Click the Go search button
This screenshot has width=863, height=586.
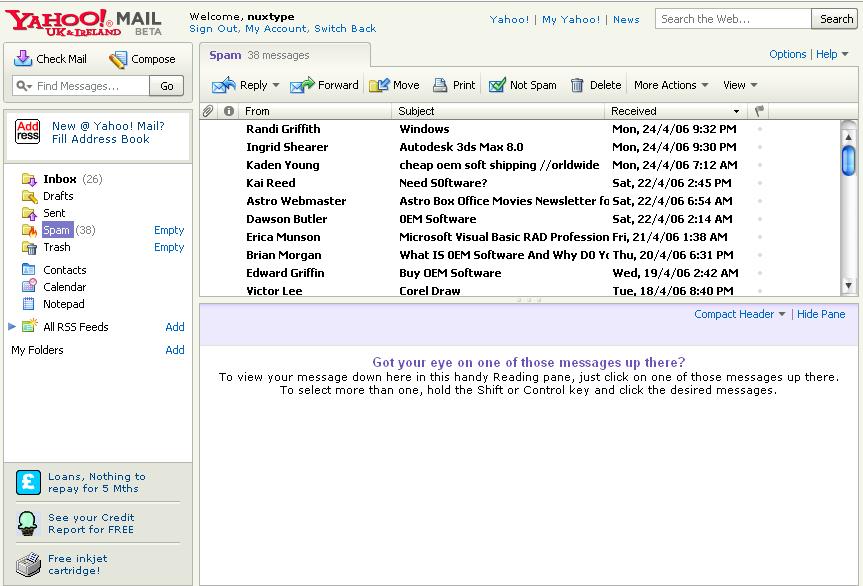click(167, 86)
